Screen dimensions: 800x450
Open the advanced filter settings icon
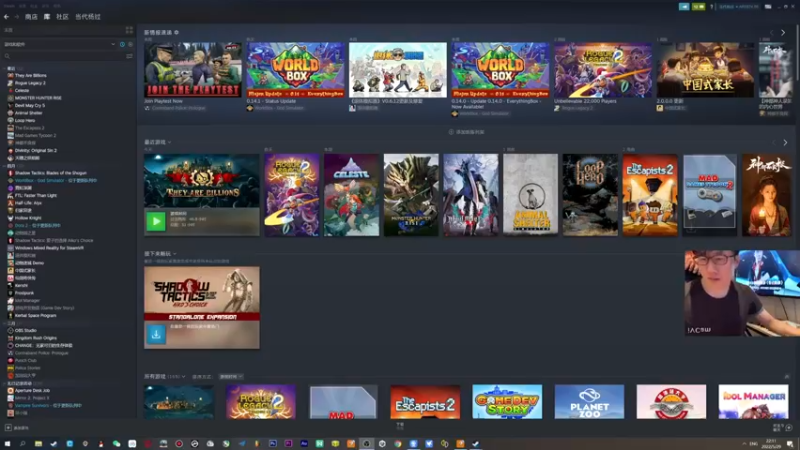click(x=130, y=56)
